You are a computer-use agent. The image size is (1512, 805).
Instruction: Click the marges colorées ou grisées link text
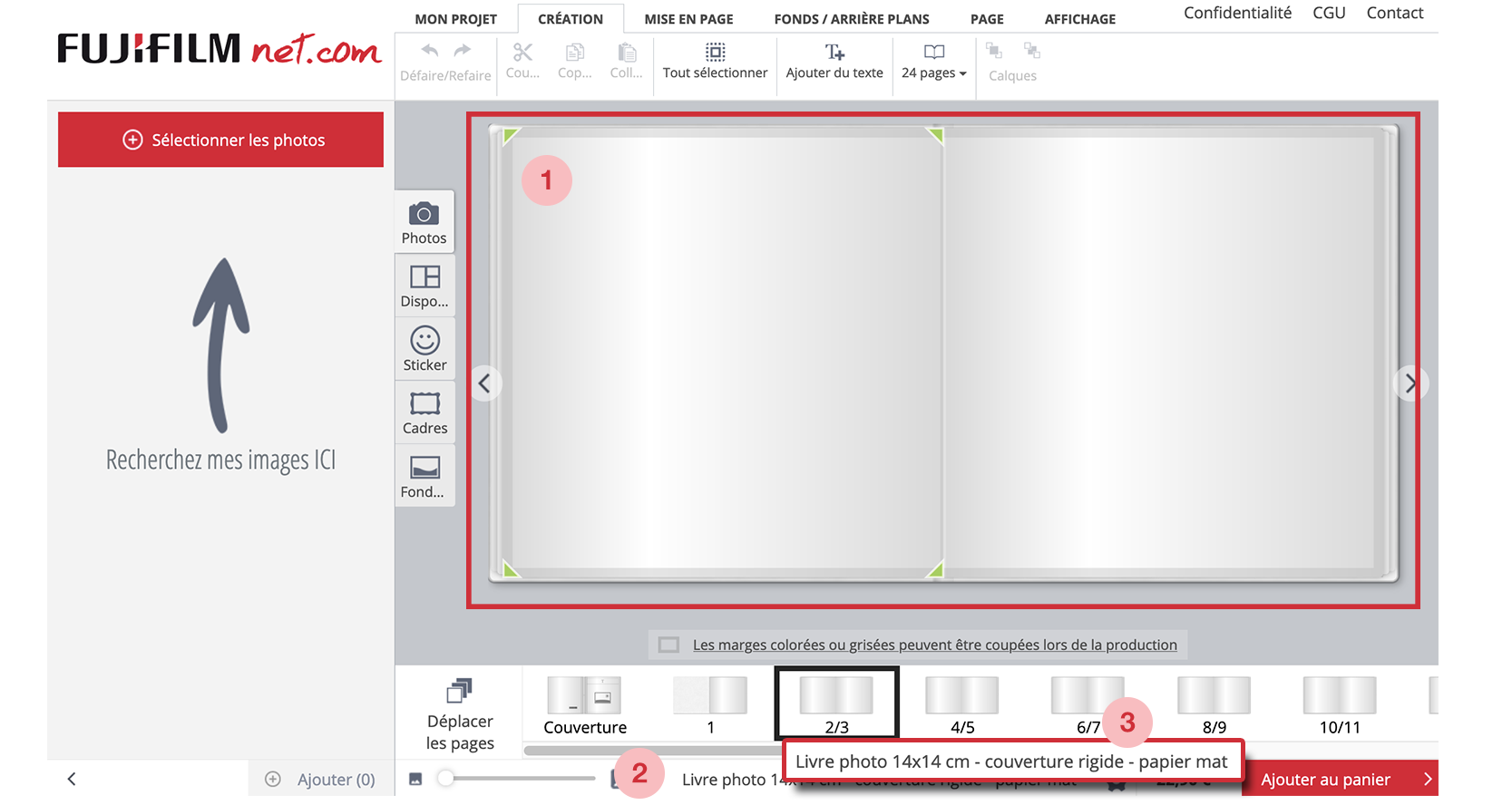(935, 645)
